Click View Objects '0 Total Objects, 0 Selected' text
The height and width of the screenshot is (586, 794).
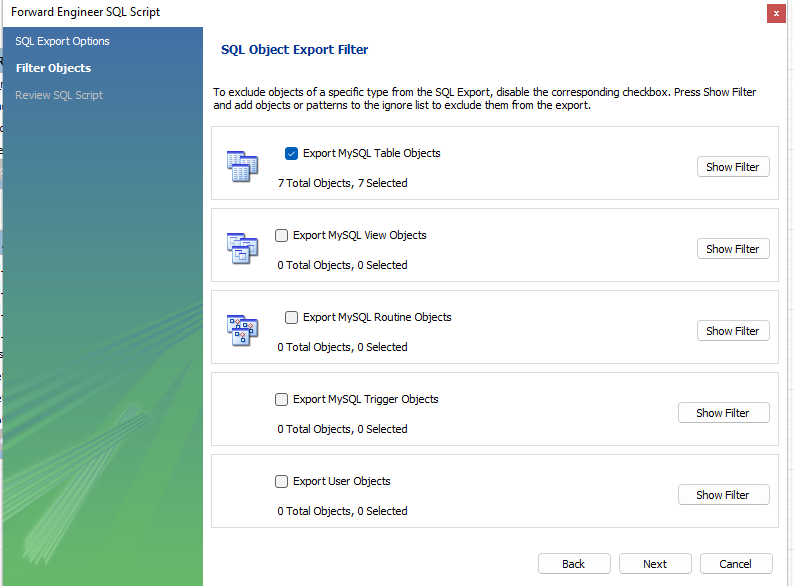342,265
